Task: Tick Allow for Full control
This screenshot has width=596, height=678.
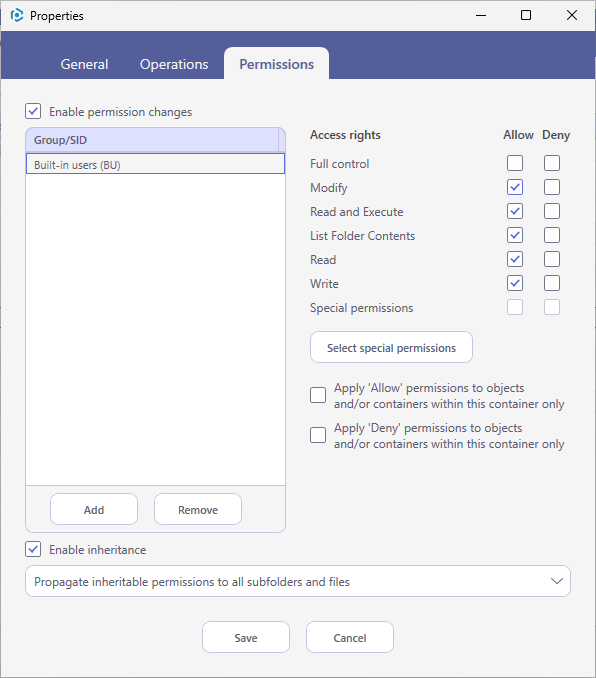Action: [x=515, y=163]
